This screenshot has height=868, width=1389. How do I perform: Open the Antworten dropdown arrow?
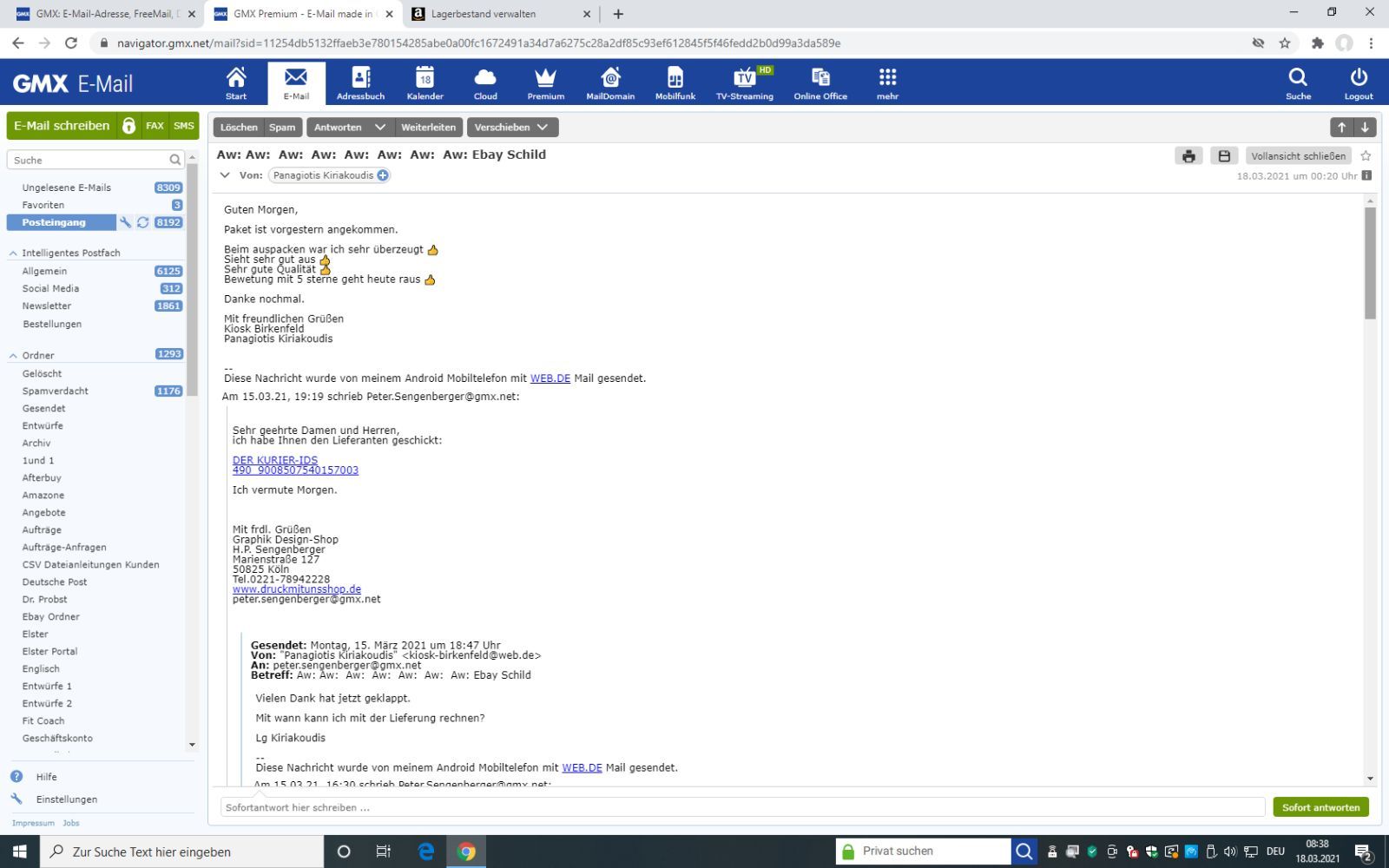pos(379,128)
